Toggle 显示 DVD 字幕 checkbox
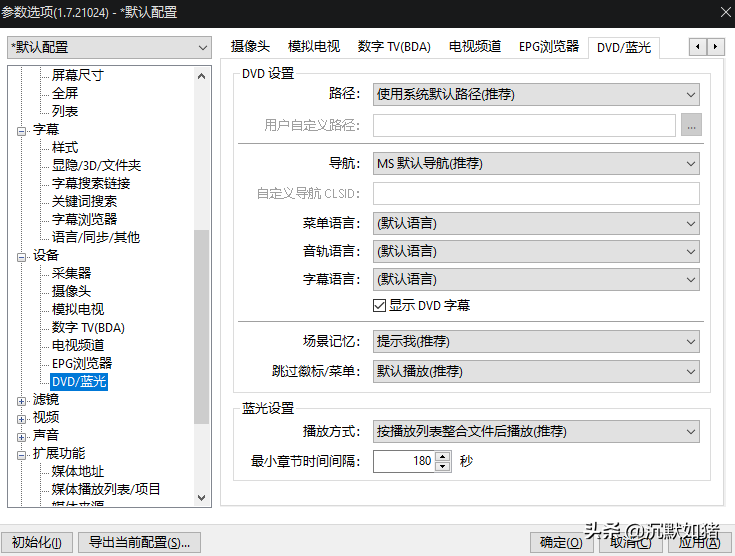This screenshot has width=735, height=556. point(380,305)
